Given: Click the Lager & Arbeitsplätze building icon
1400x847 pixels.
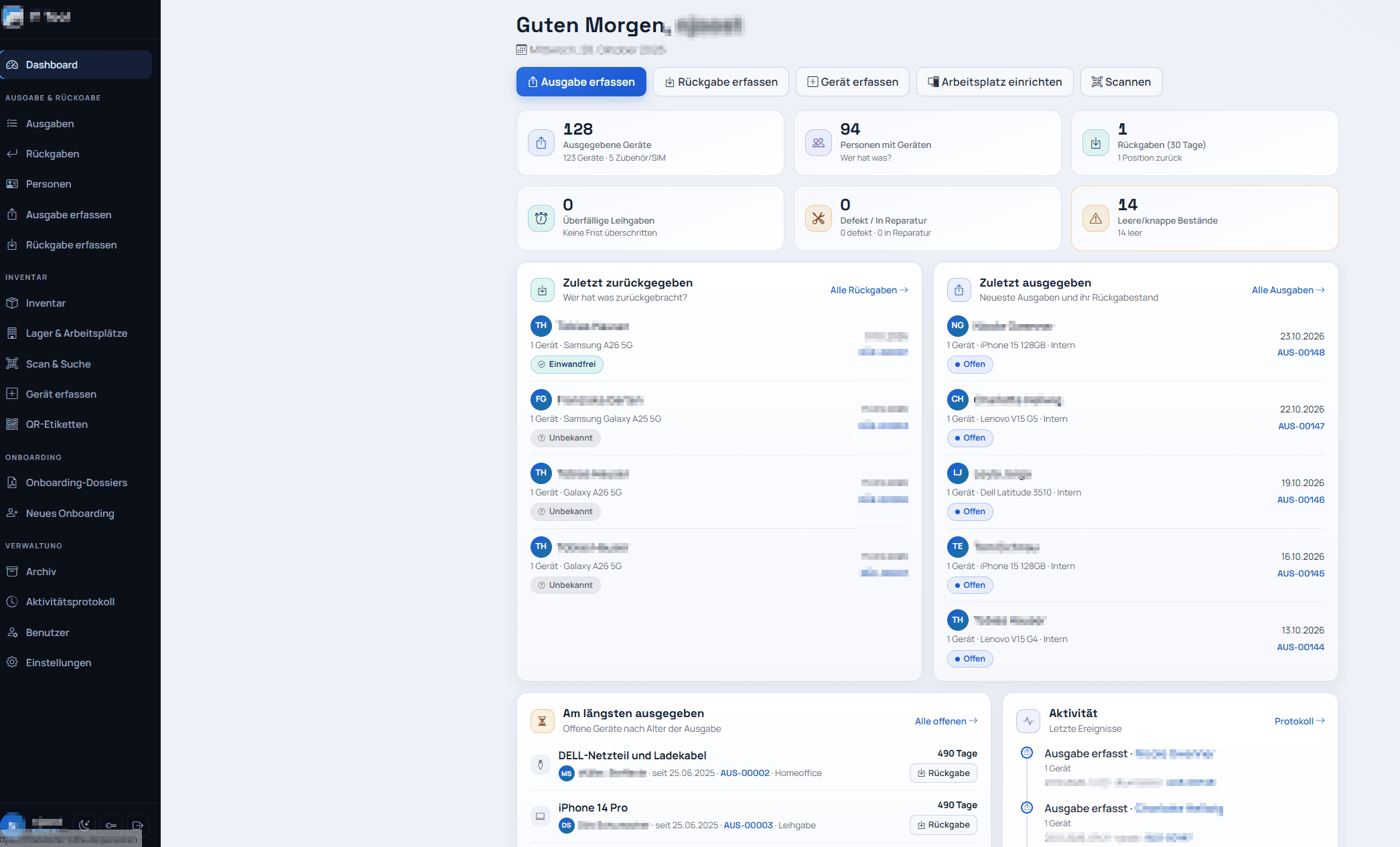Looking at the screenshot, I should [12, 333].
